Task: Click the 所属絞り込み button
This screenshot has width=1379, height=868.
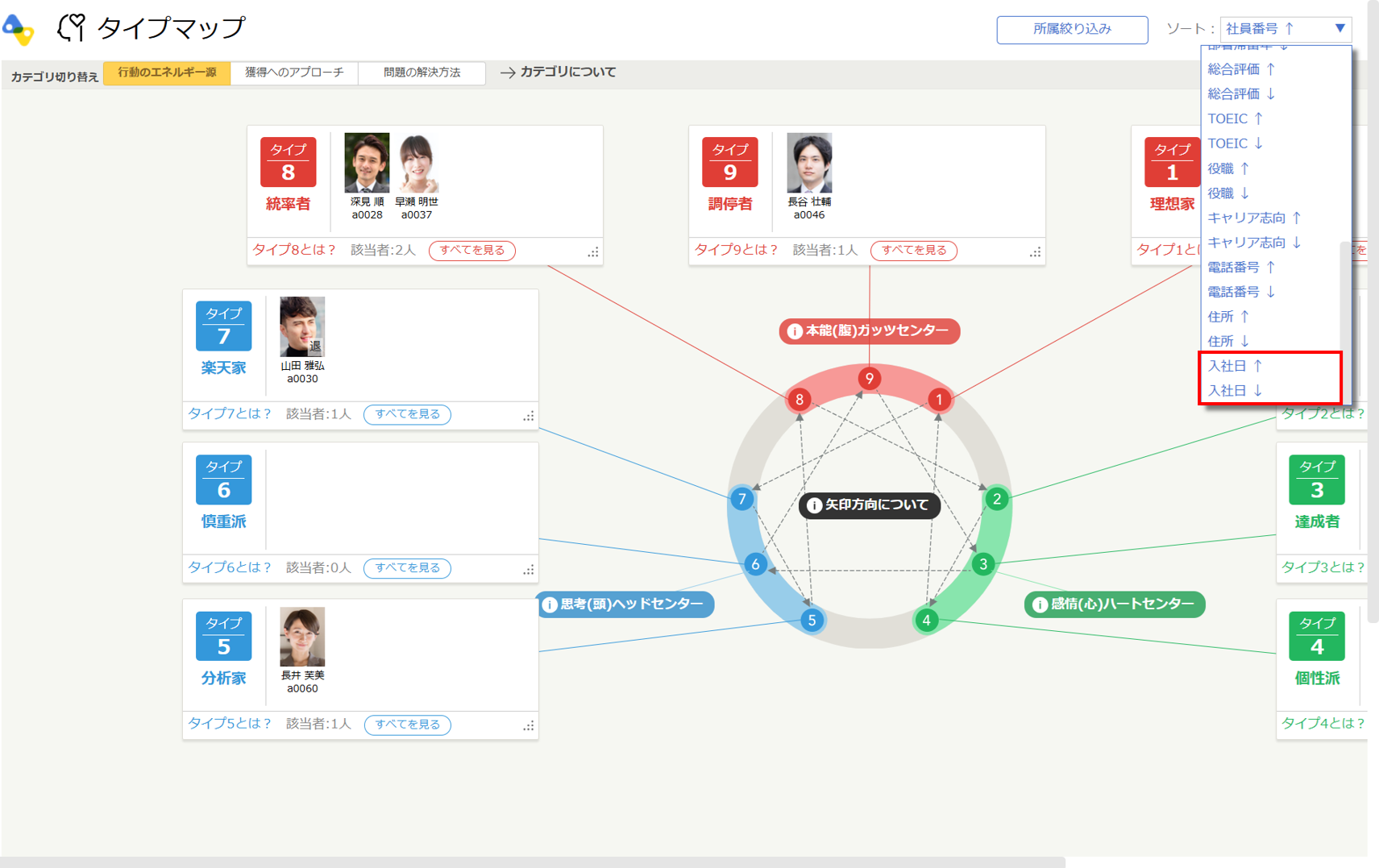Action: [x=1071, y=29]
